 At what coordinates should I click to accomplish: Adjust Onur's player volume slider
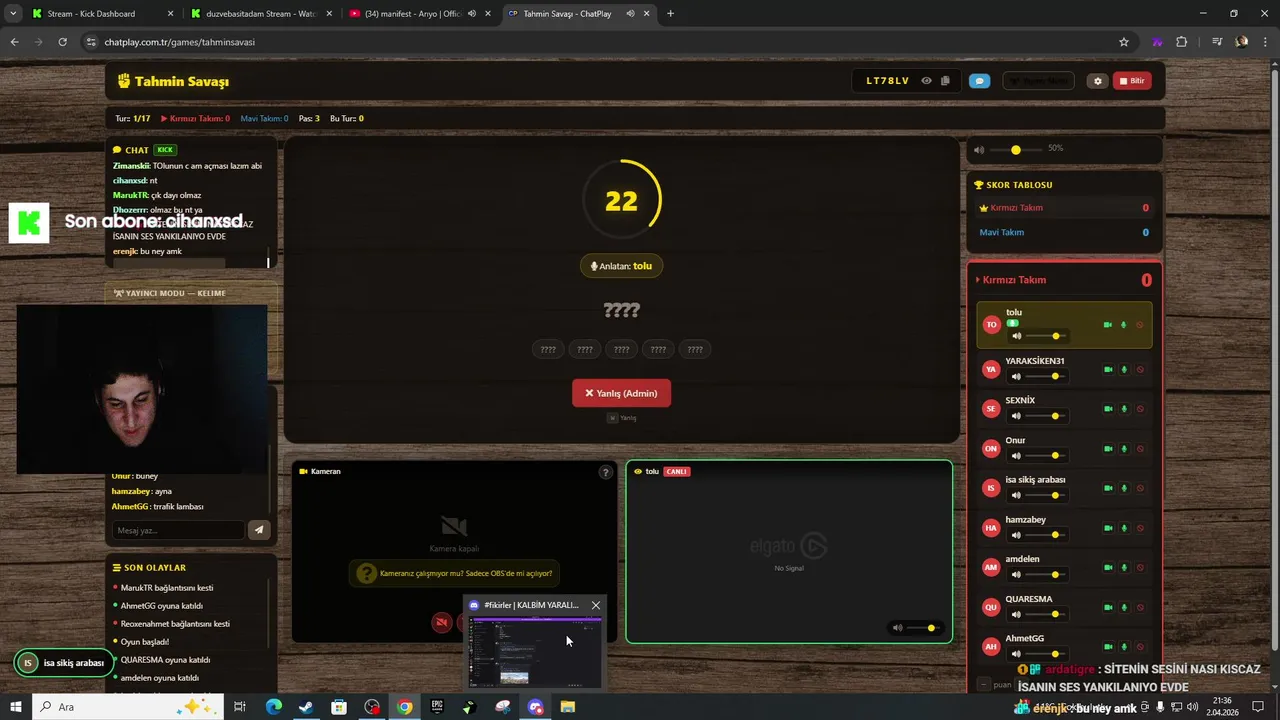pyautogui.click(x=1047, y=456)
